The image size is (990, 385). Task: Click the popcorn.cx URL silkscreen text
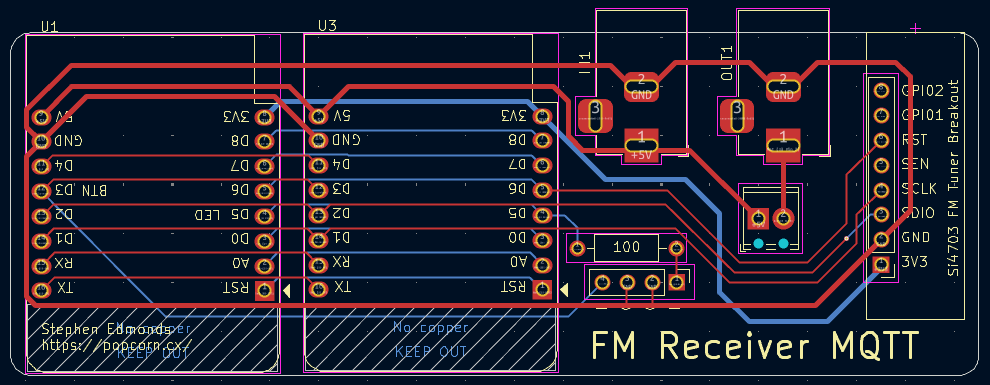click(x=117, y=346)
